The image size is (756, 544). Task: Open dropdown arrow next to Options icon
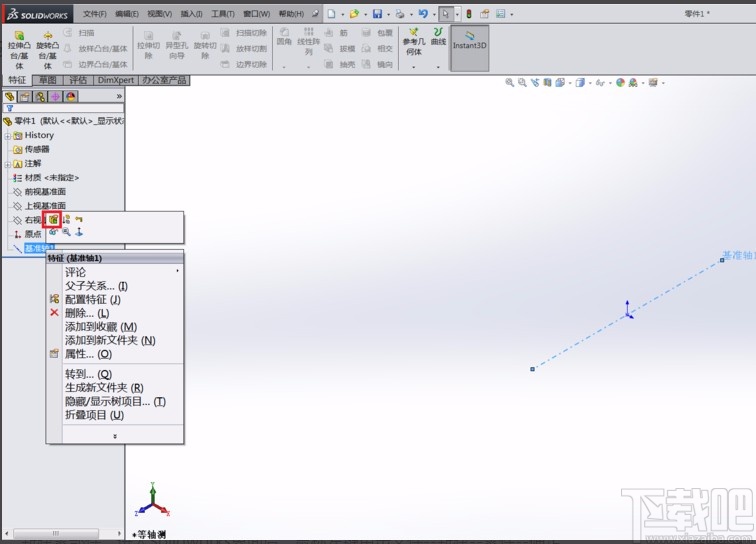pyautogui.click(x=512, y=14)
